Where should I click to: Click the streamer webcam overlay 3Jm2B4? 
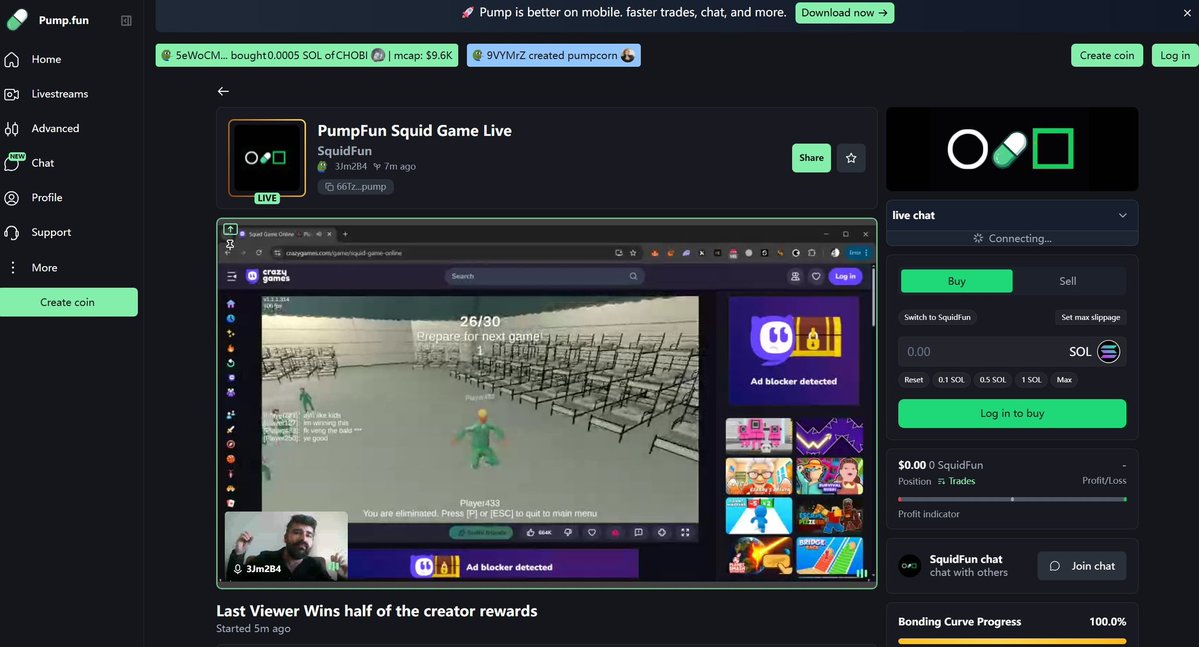[286, 545]
